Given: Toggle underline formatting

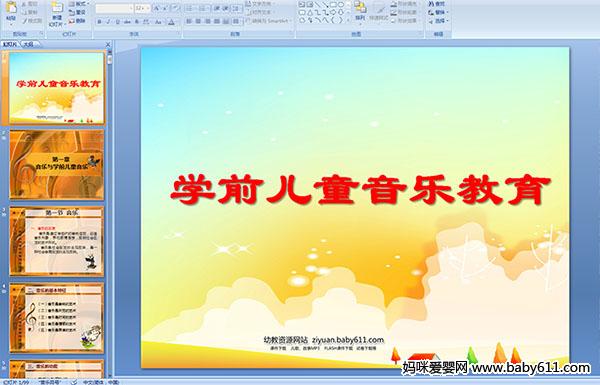Looking at the screenshot, I should click(x=117, y=22).
